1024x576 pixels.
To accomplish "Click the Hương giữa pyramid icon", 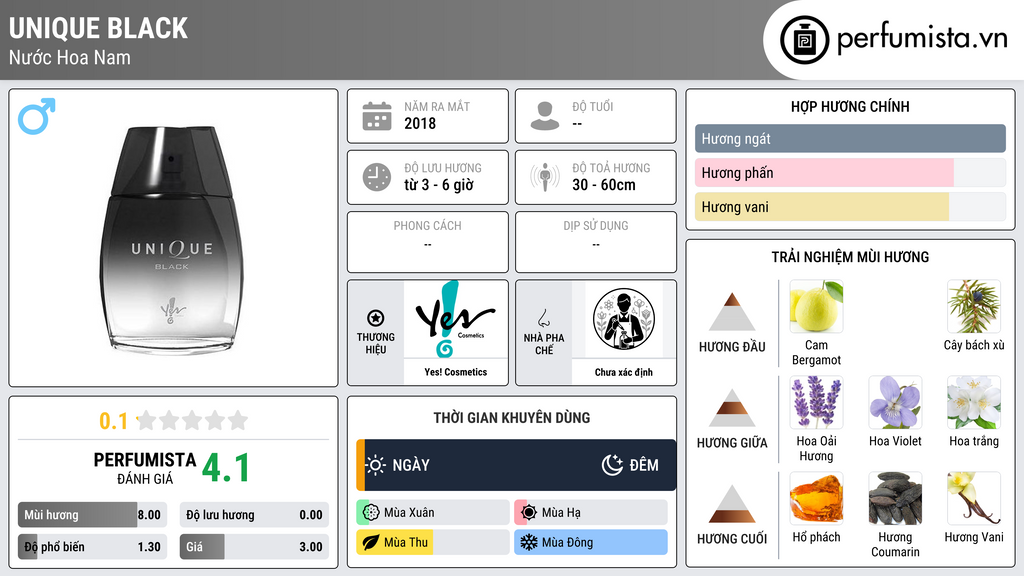I will [x=732, y=408].
